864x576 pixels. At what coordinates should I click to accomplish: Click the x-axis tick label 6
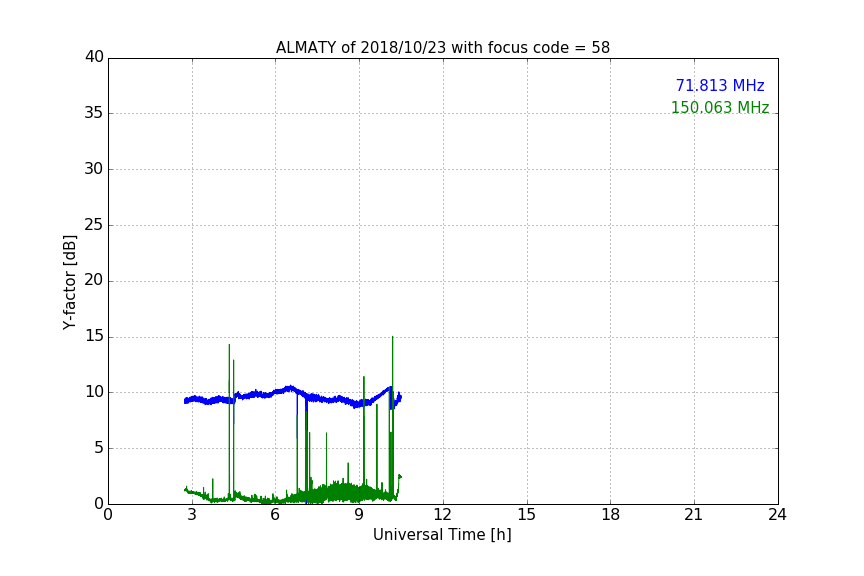pos(275,515)
